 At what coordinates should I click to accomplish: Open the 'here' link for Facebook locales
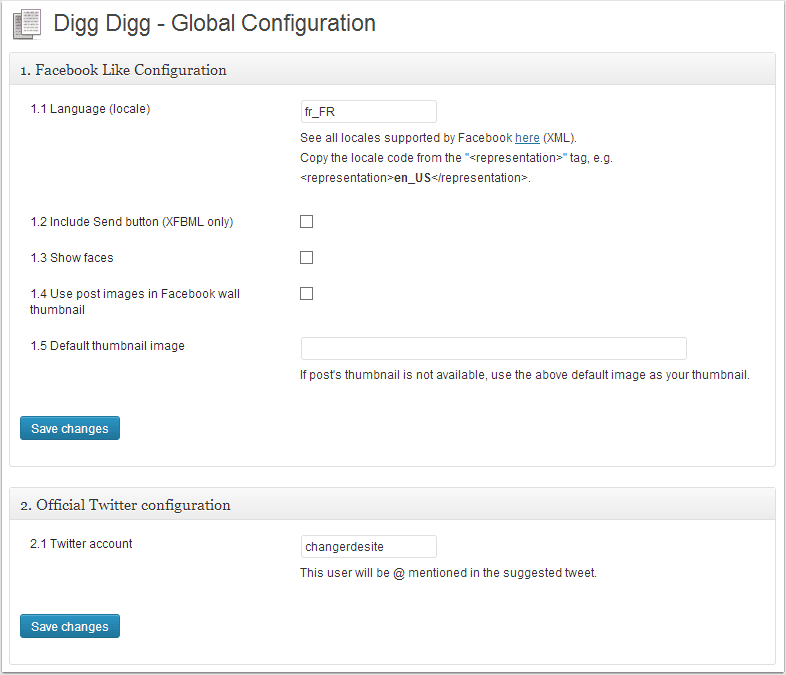coord(527,138)
